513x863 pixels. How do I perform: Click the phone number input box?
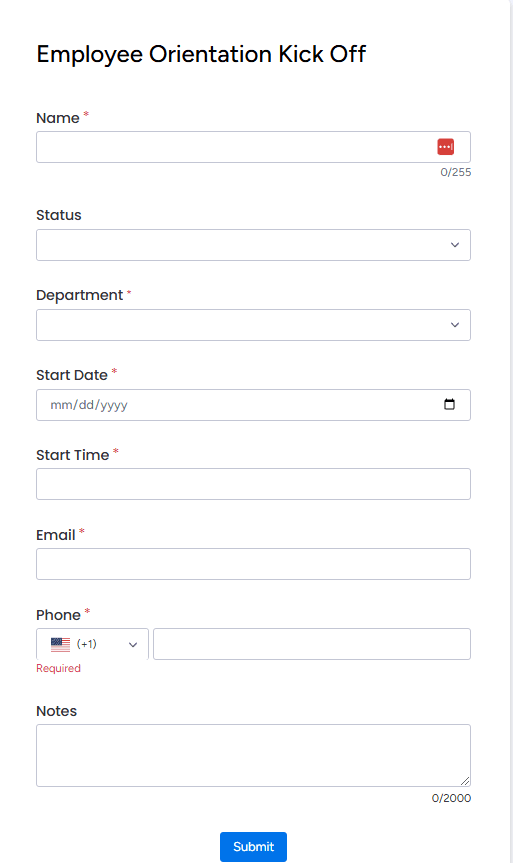312,644
